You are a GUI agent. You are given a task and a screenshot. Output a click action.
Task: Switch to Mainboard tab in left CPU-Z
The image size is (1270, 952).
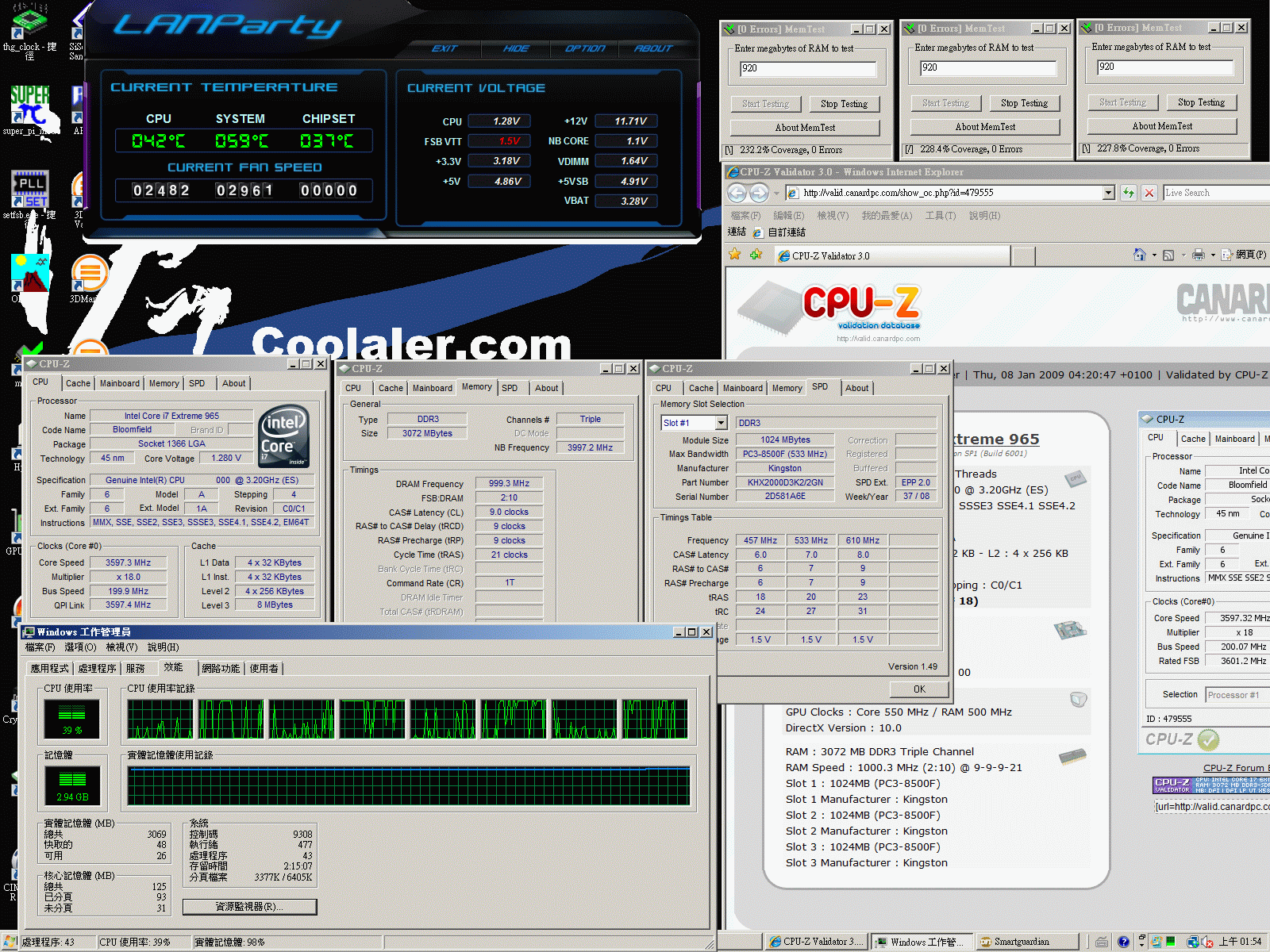pos(120,383)
